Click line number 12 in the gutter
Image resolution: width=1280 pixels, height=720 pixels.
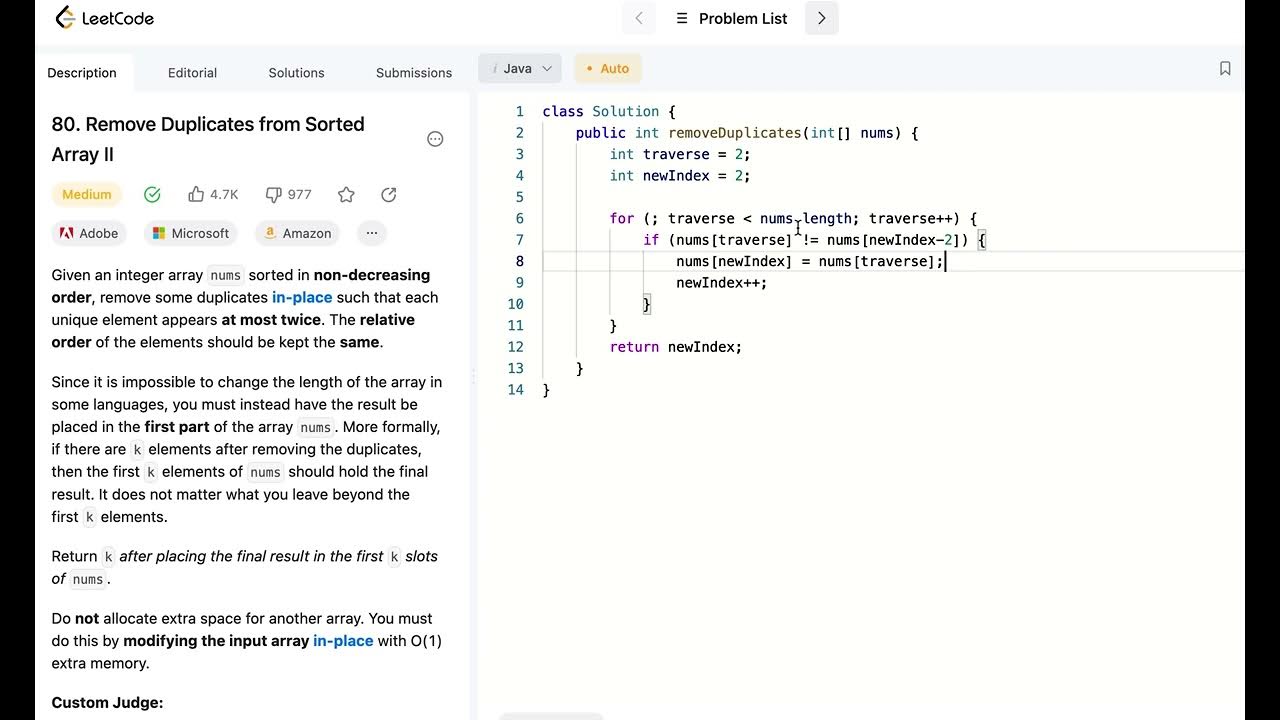(515, 347)
